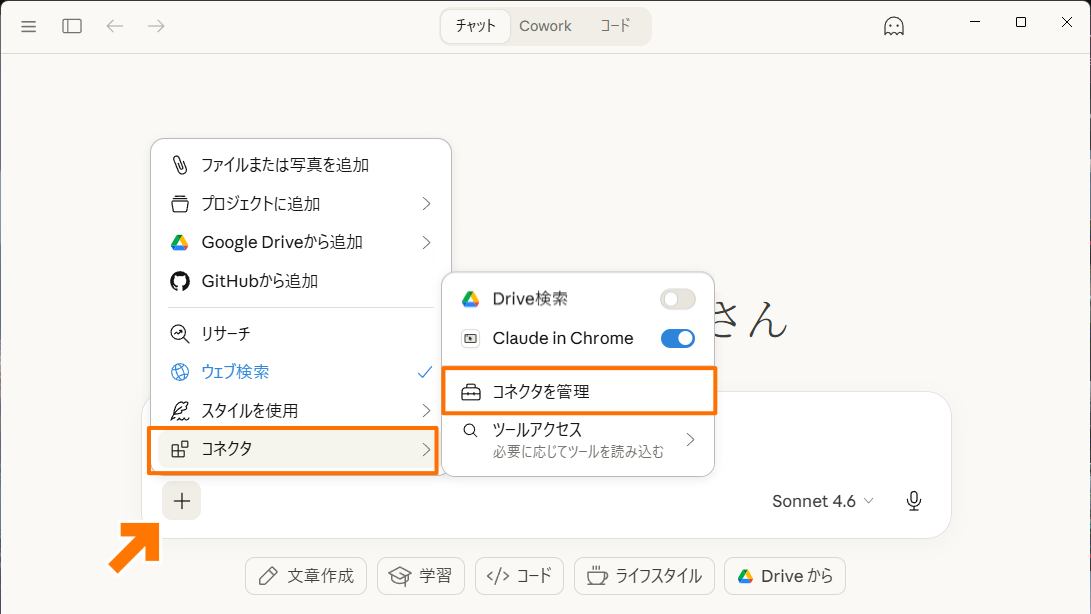Viewport: 1091px width, 614px height.
Task: Open the hamburger menu
Action: [28, 25]
